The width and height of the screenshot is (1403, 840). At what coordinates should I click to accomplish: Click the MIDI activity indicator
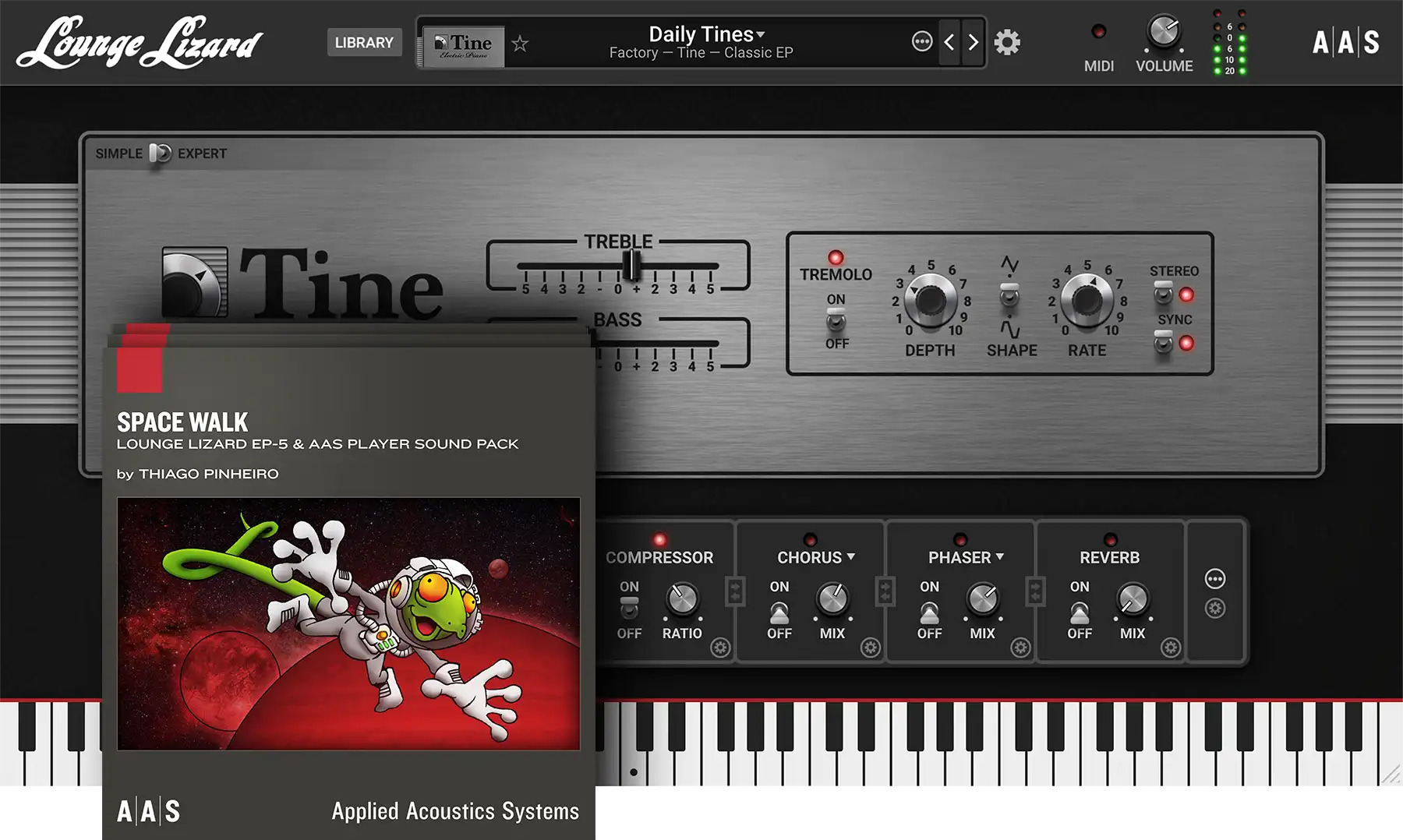pos(1098,31)
